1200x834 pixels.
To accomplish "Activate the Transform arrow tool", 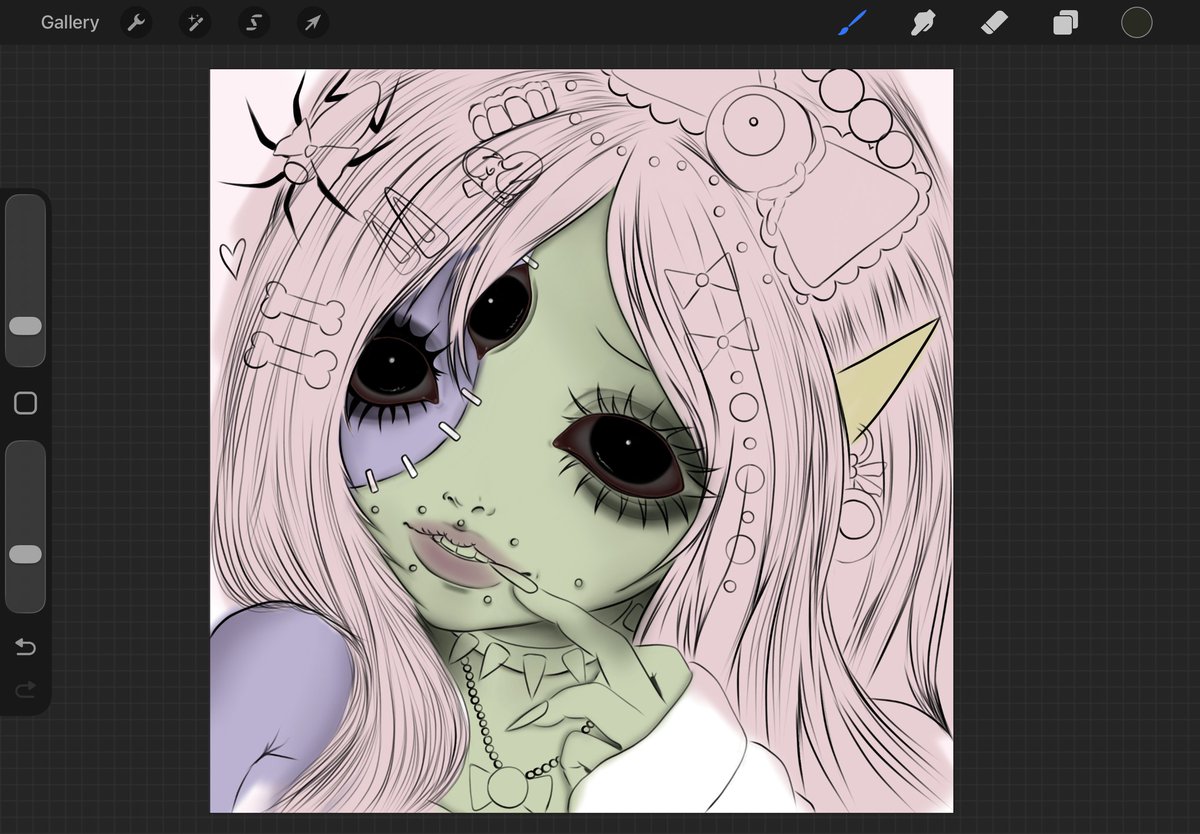I will pyautogui.click(x=313, y=22).
